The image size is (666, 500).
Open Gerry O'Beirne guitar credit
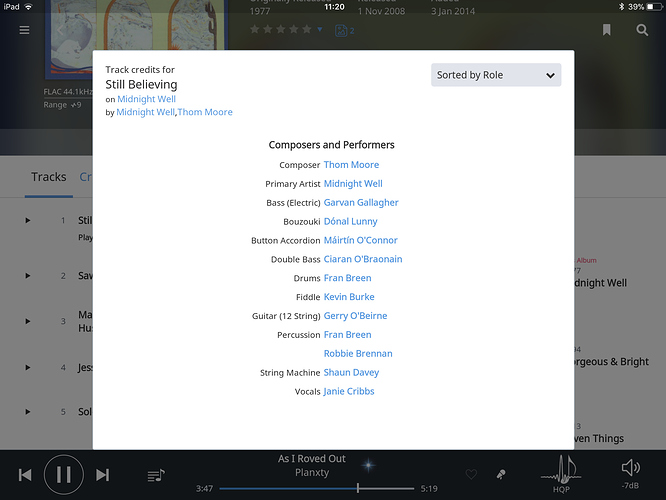coord(356,316)
